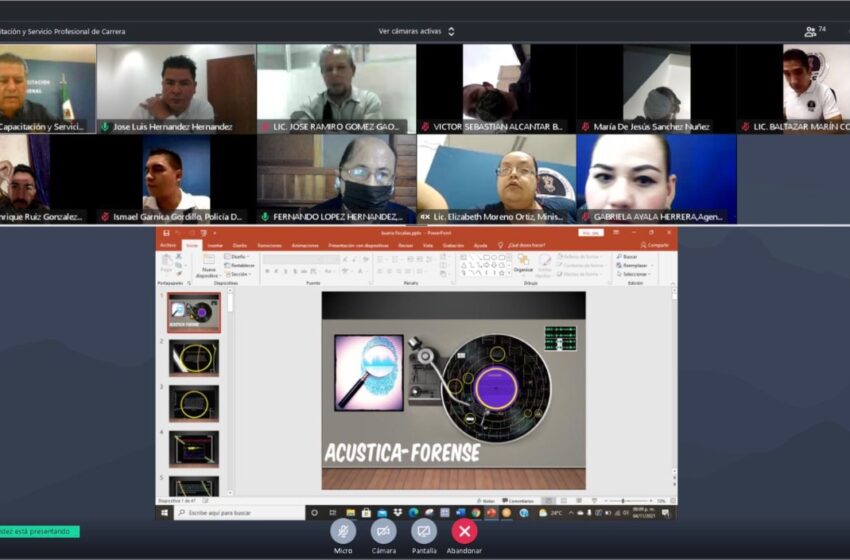Turn on the camera with Cámara button
850x560 pixels.
(383, 531)
